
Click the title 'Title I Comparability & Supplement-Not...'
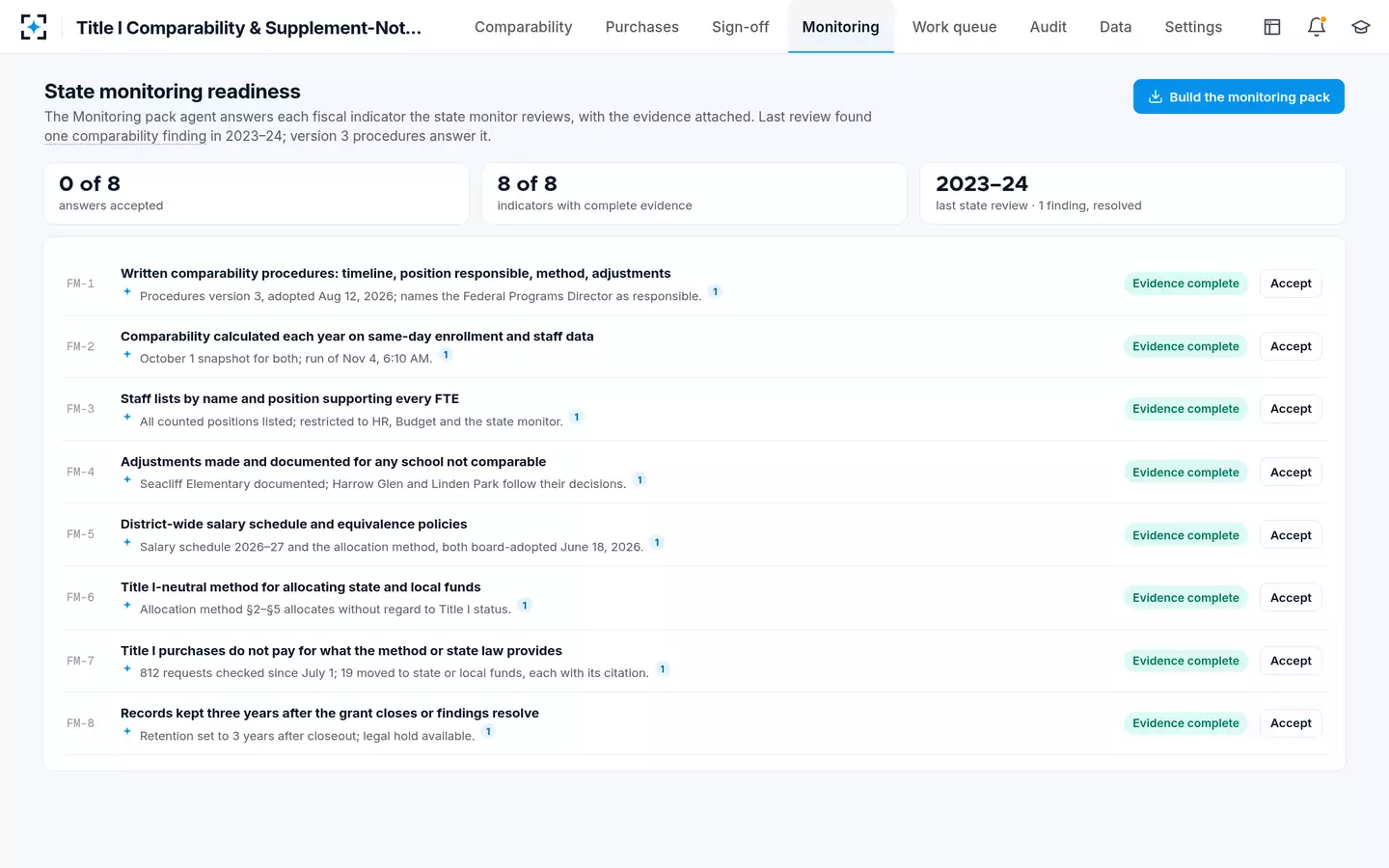[x=249, y=27]
